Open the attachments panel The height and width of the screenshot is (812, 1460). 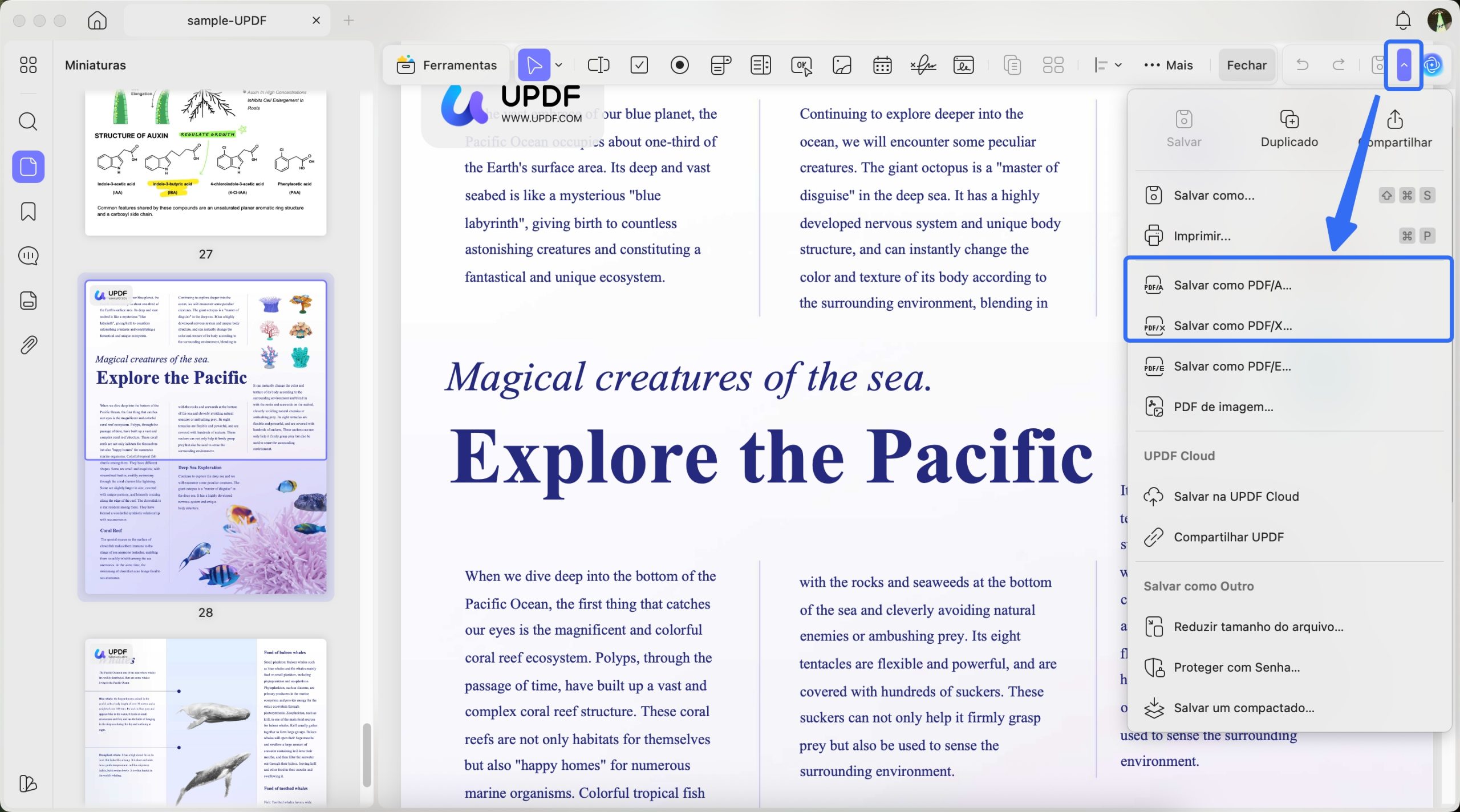pos(27,344)
